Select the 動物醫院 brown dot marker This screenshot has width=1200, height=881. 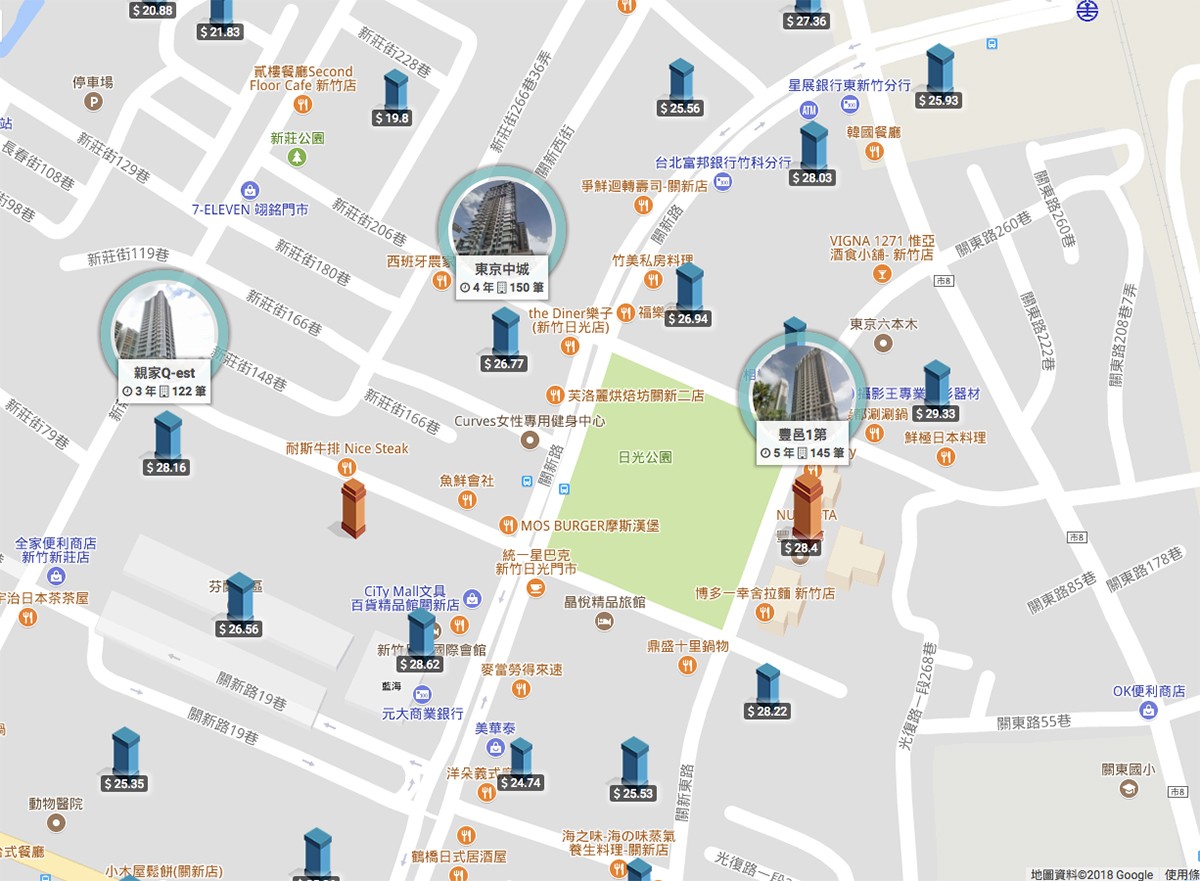(x=56, y=823)
